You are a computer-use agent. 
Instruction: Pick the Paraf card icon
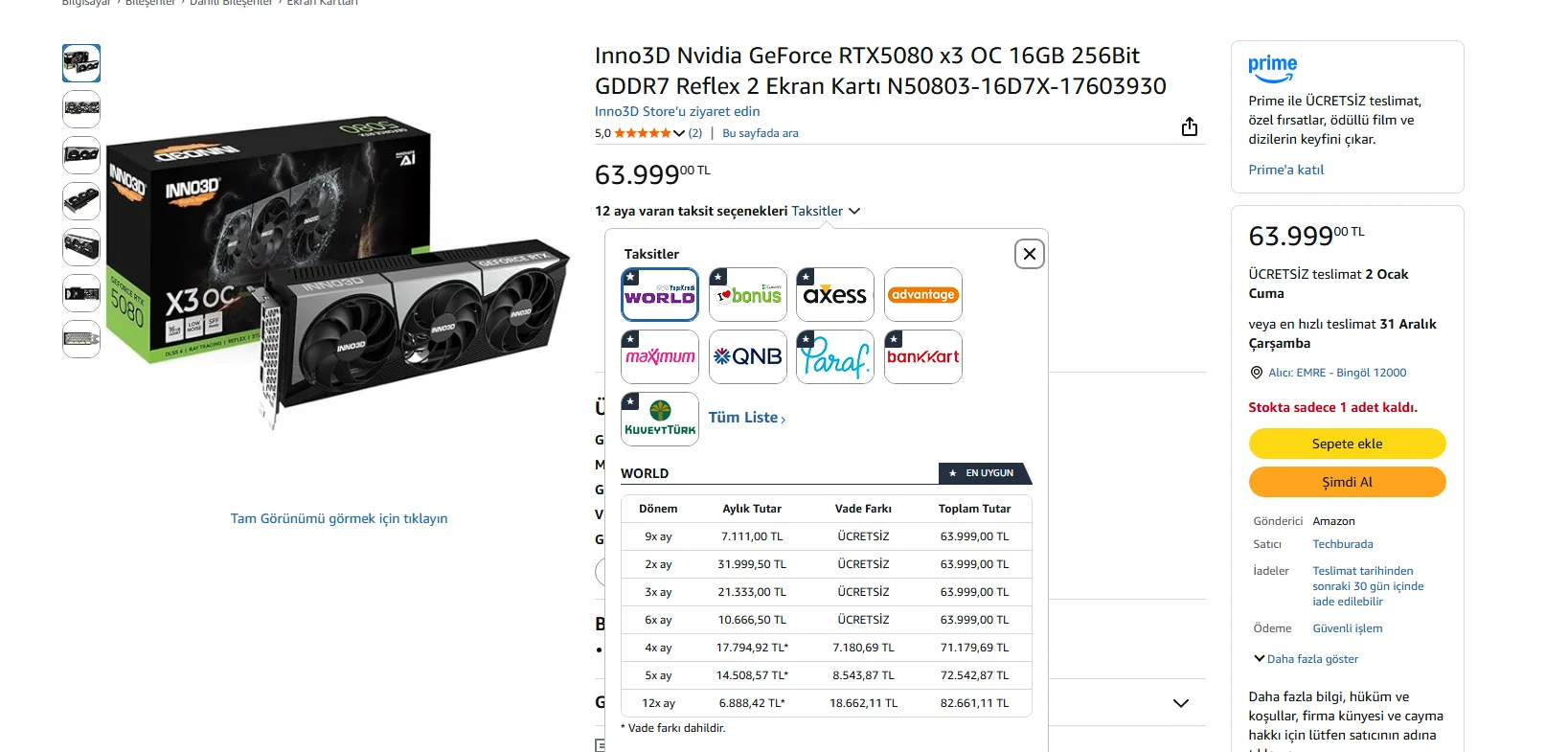point(835,356)
